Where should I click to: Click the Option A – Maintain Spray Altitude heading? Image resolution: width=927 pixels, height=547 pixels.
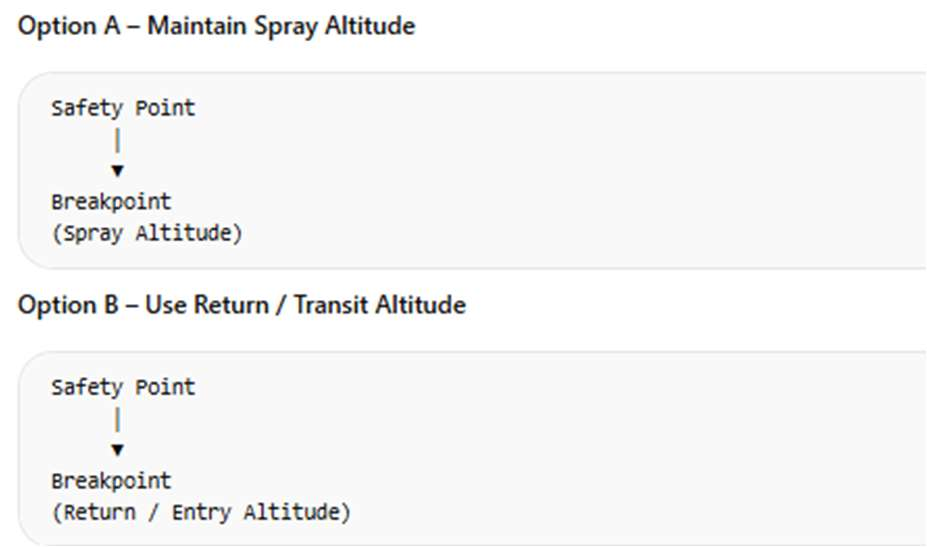(216, 27)
